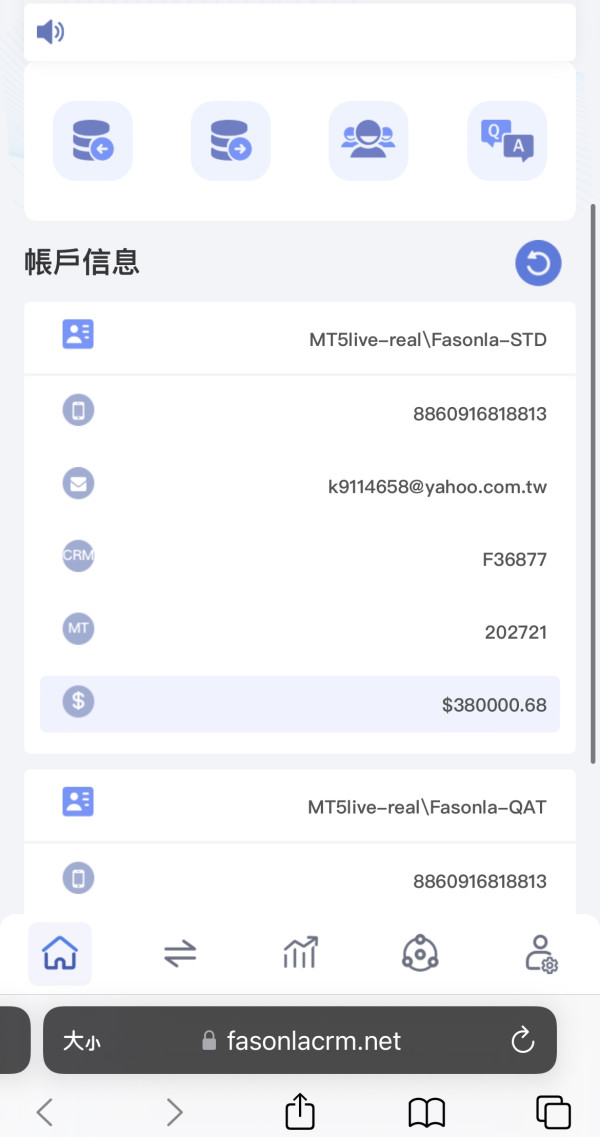
Task: Click the $380000.68 balance row
Action: tap(300, 704)
